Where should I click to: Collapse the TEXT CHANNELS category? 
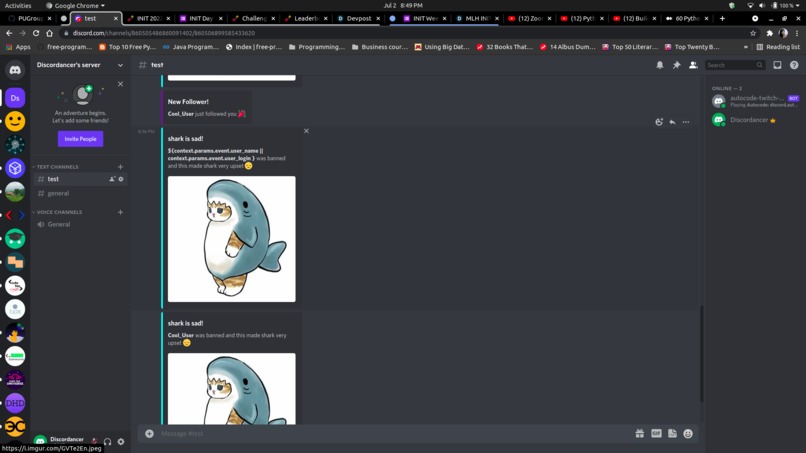point(56,167)
